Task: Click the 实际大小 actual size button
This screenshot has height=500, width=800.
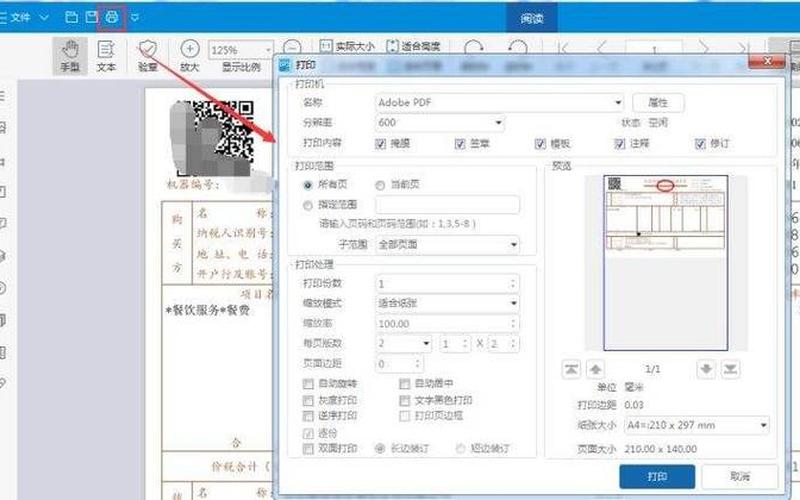Action: tap(347, 46)
